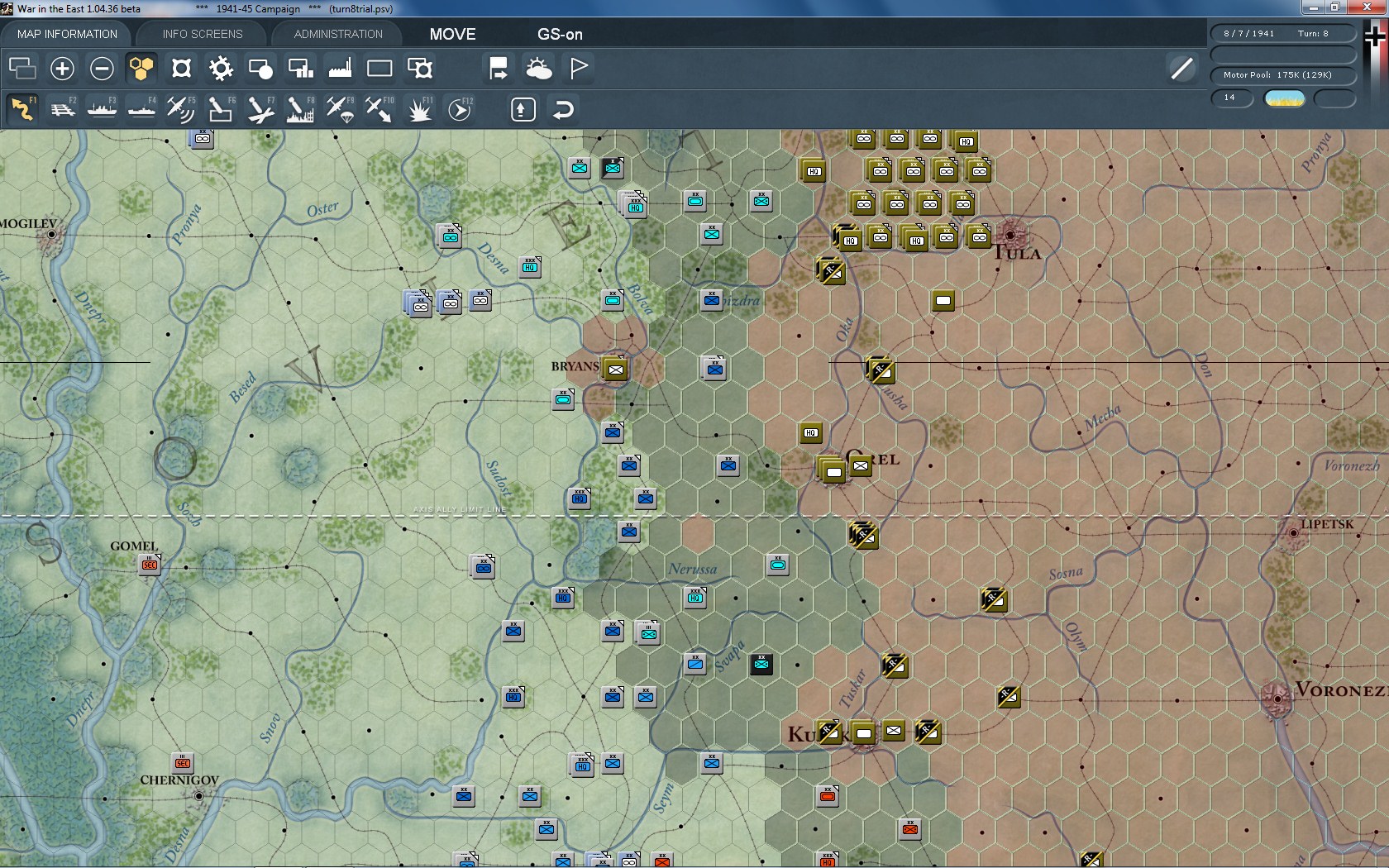Click the field showing 14
Viewport: 1389px width, 868px height.
point(1232,98)
